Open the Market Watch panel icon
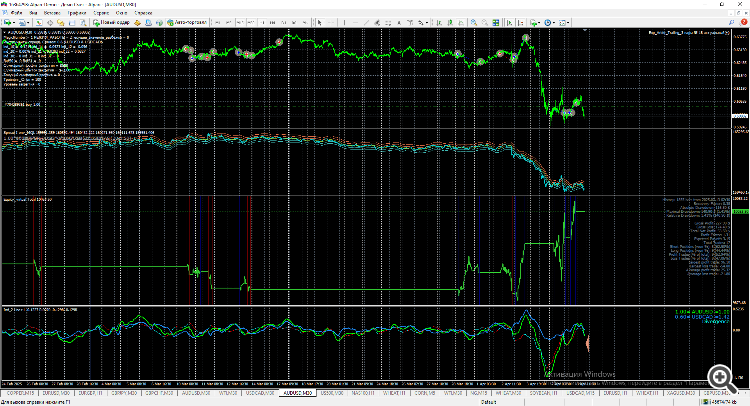Viewport: 750px width, 406px height. (x=39, y=22)
